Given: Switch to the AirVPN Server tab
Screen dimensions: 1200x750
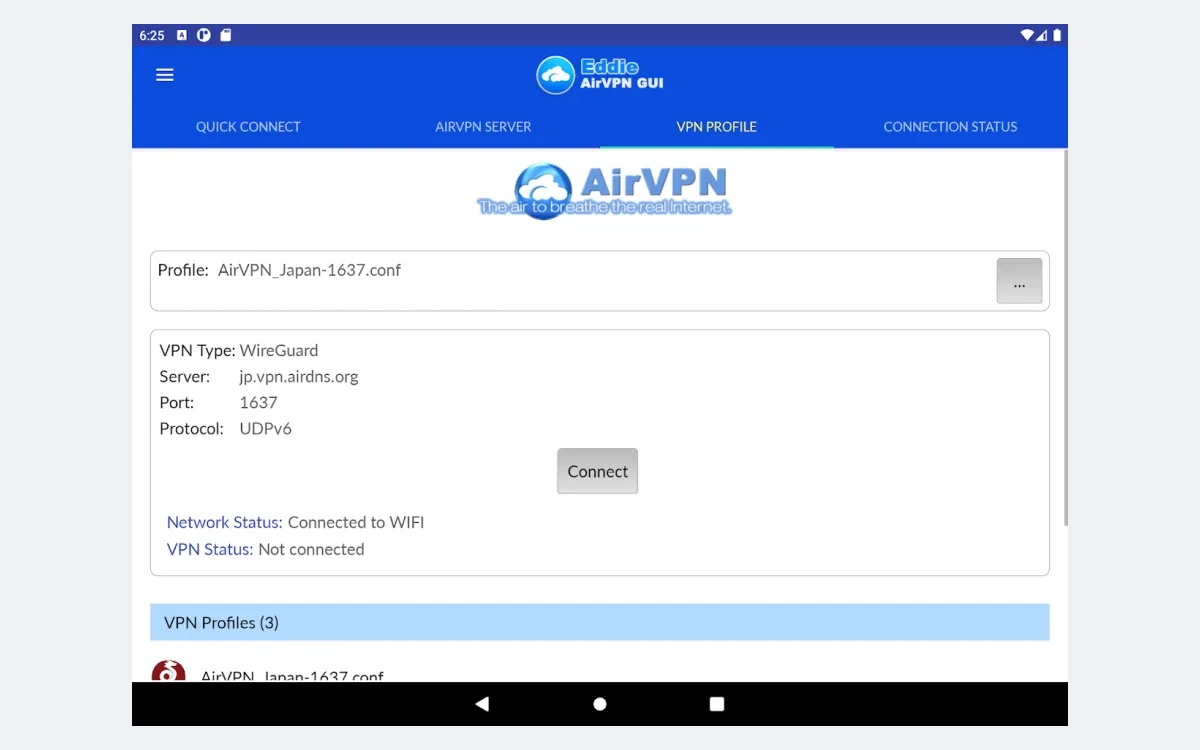Looking at the screenshot, I should pyautogui.click(x=483, y=127).
